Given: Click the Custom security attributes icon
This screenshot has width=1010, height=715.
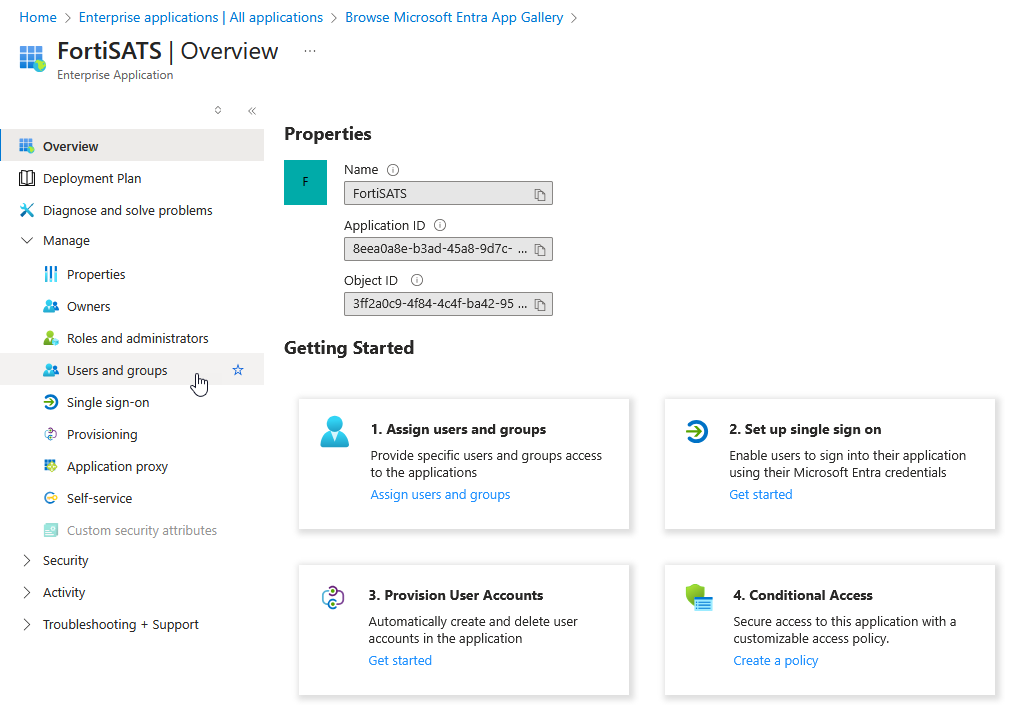Looking at the screenshot, I should pos(50,530).
